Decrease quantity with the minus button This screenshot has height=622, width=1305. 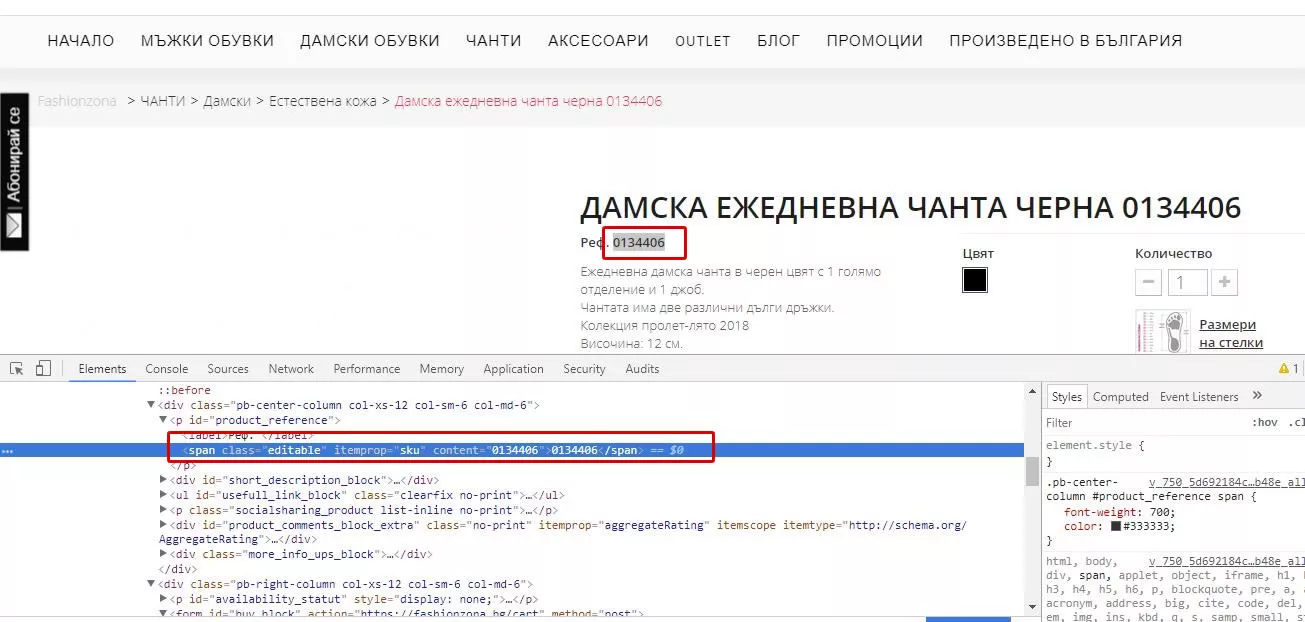[x=1149, y=282]
